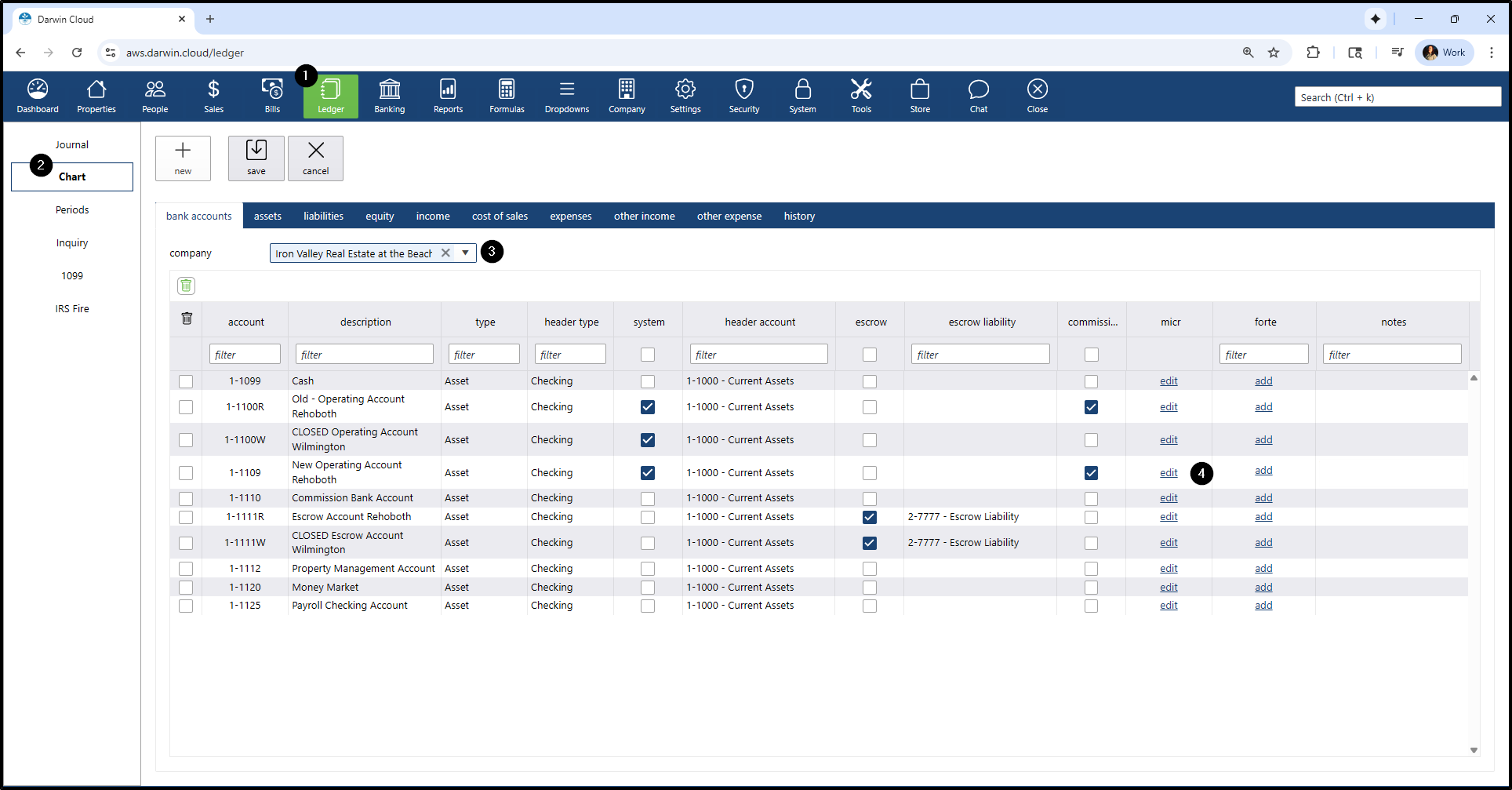Click the save button
This screenshot has width=1512, height=790.
click(x=256, y=158)
